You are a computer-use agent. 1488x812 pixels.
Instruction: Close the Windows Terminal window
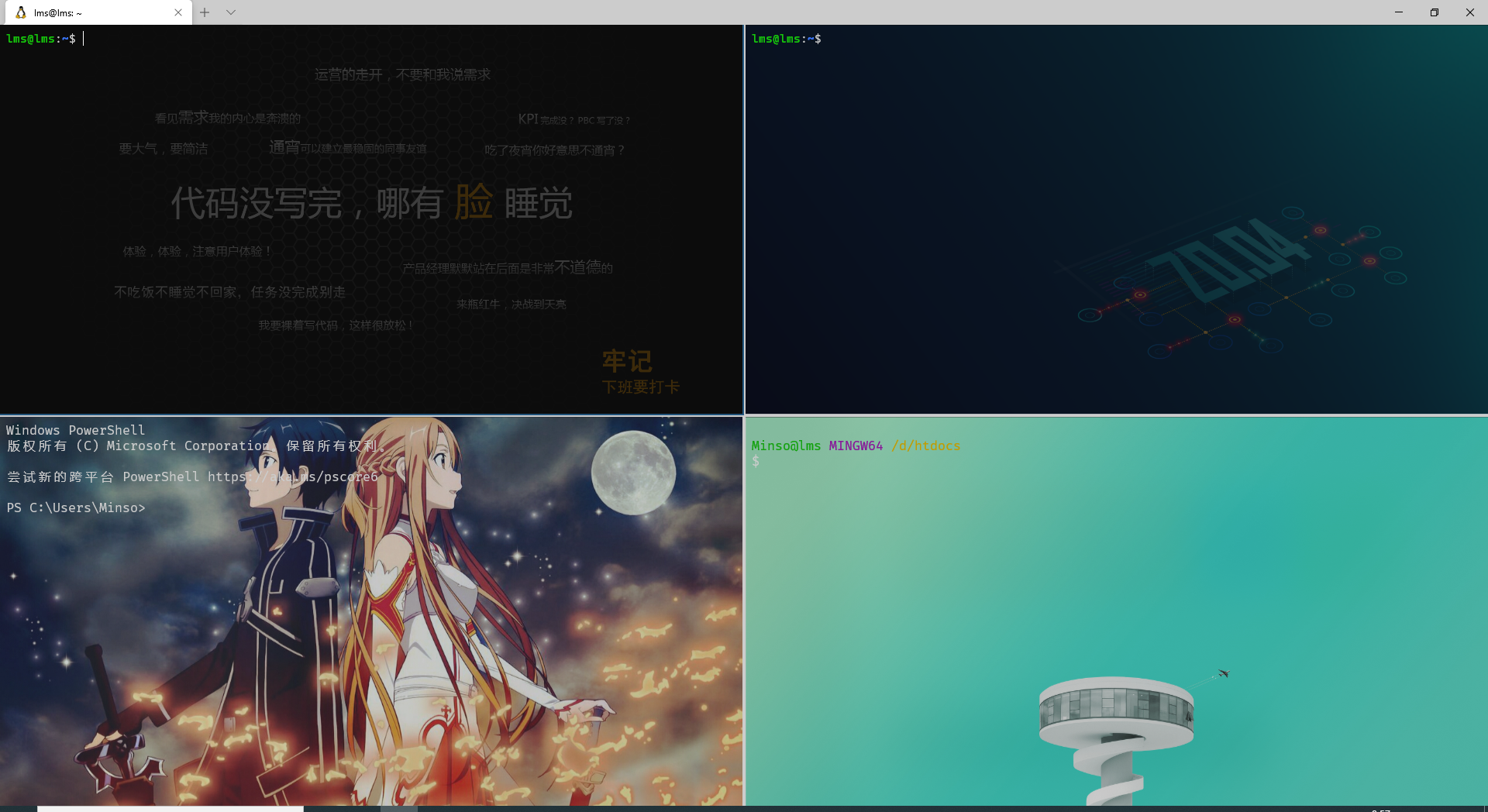[1470, 12]
